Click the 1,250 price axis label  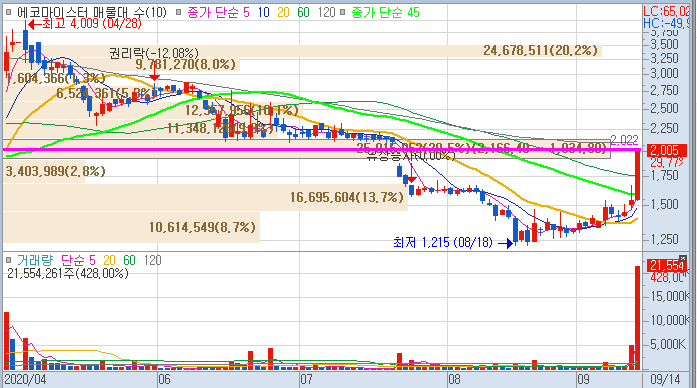click(x=665, y=240)
